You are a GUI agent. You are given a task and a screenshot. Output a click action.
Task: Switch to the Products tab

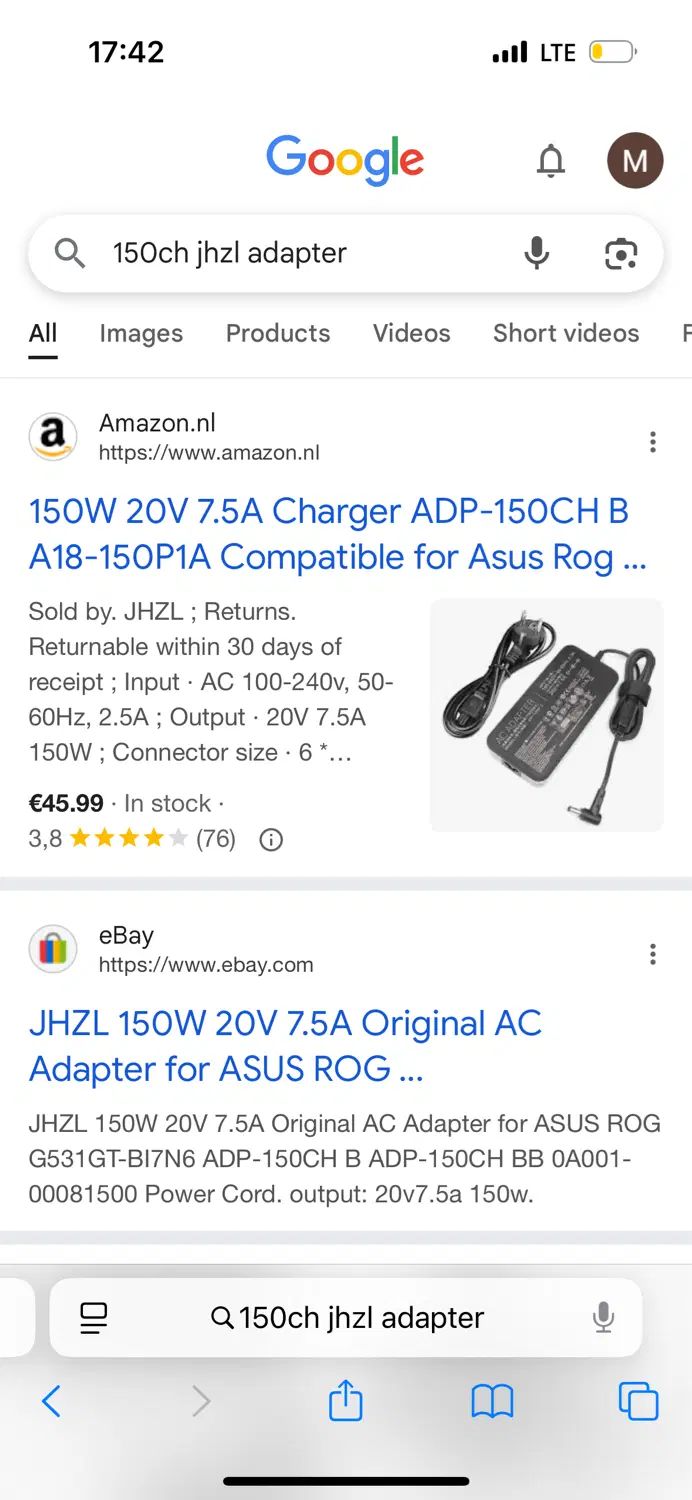click(x=278, y=333)
